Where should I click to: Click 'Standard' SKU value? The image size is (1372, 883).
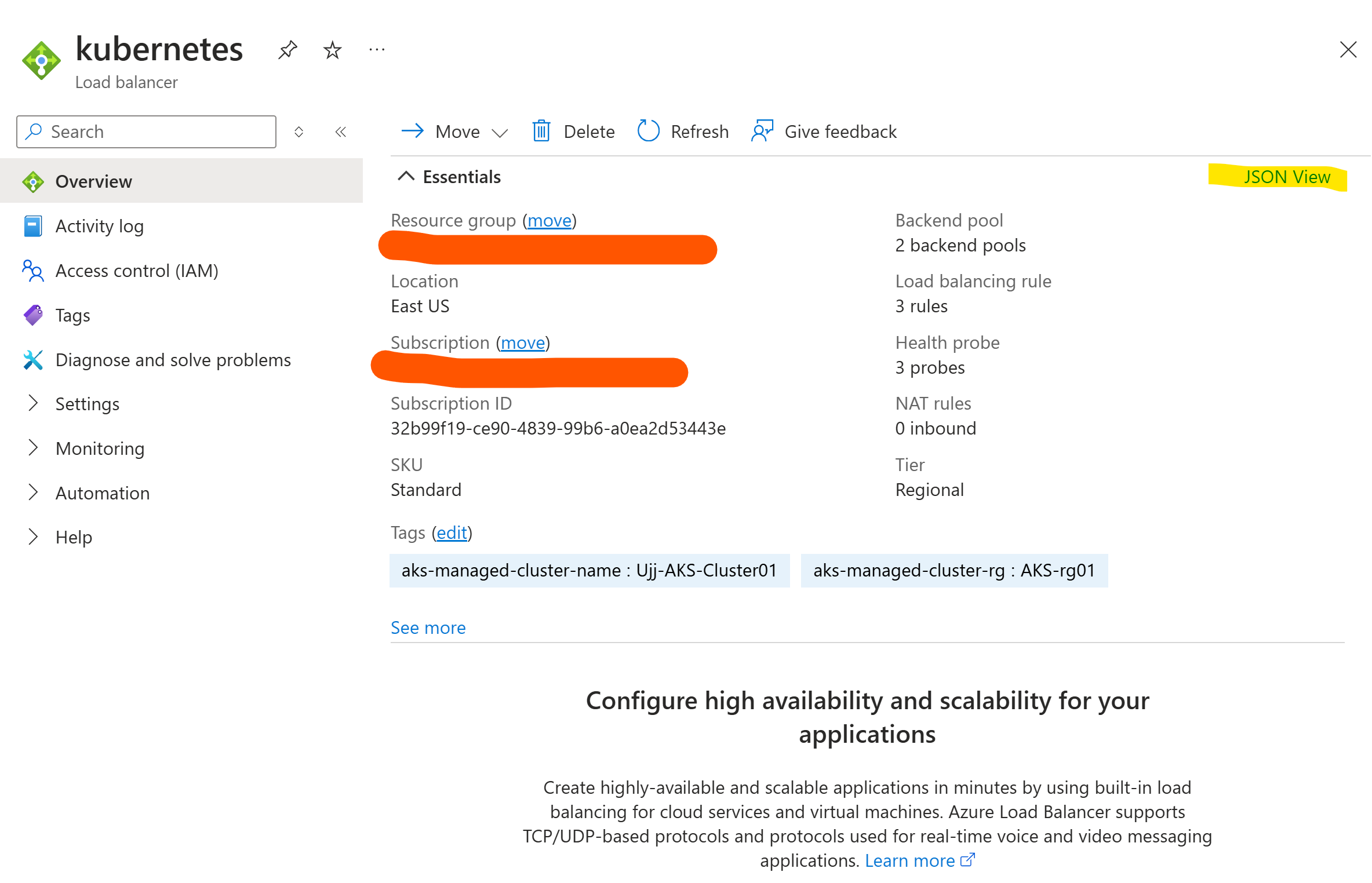point(426,490)
